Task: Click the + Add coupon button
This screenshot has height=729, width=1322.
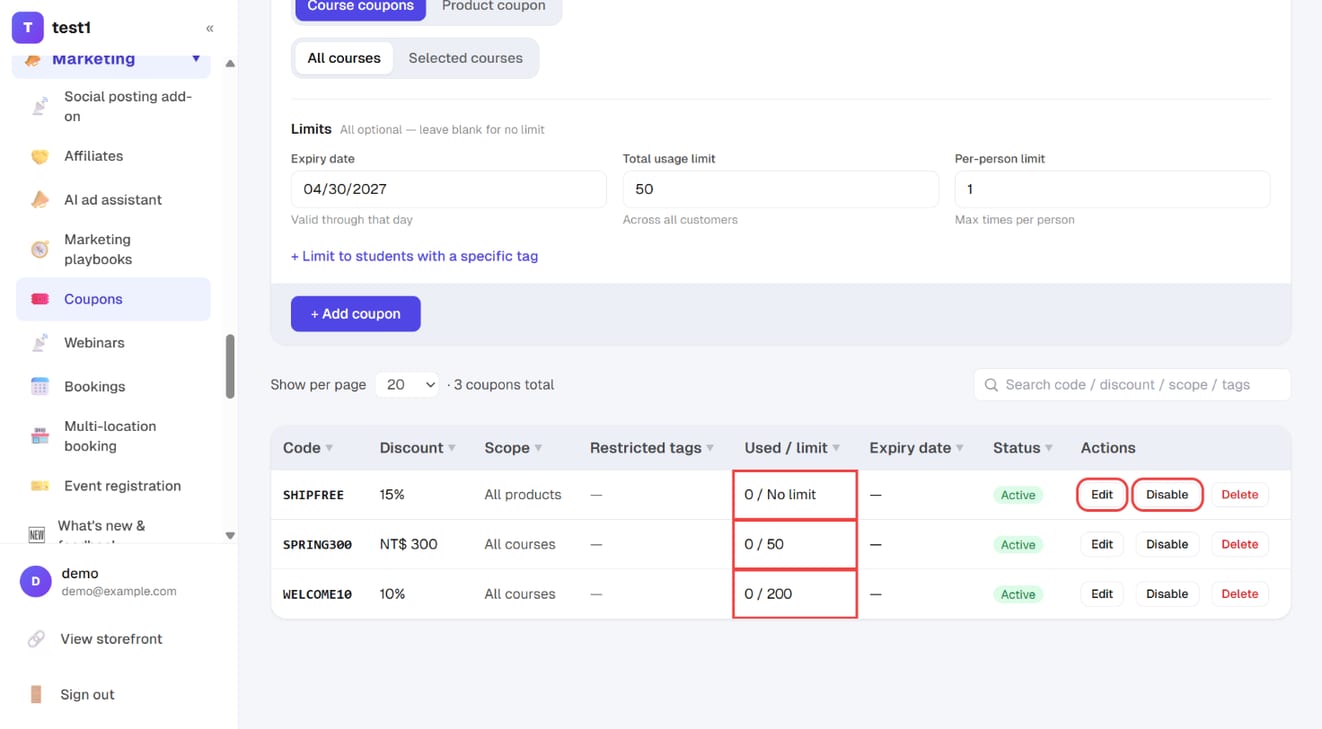Action: 356,314
